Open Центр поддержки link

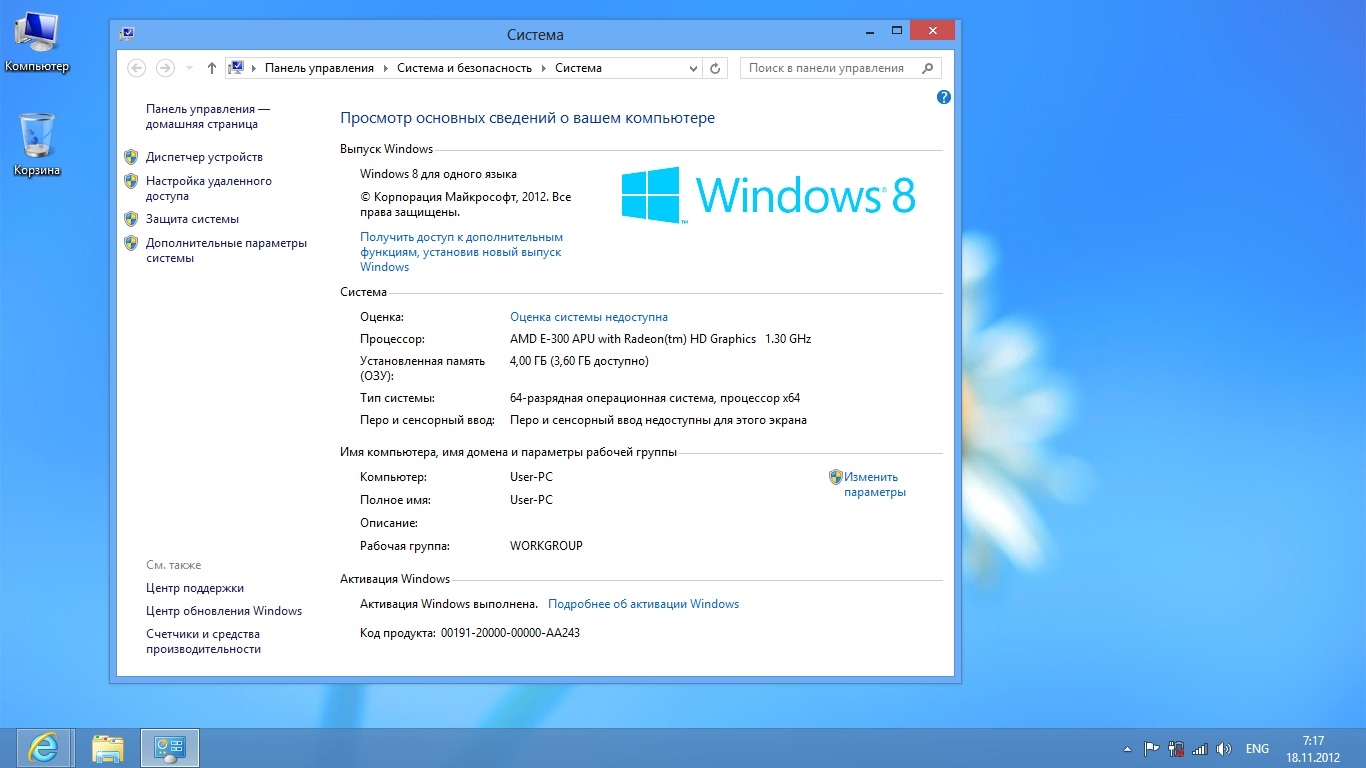tap(195, 588)
